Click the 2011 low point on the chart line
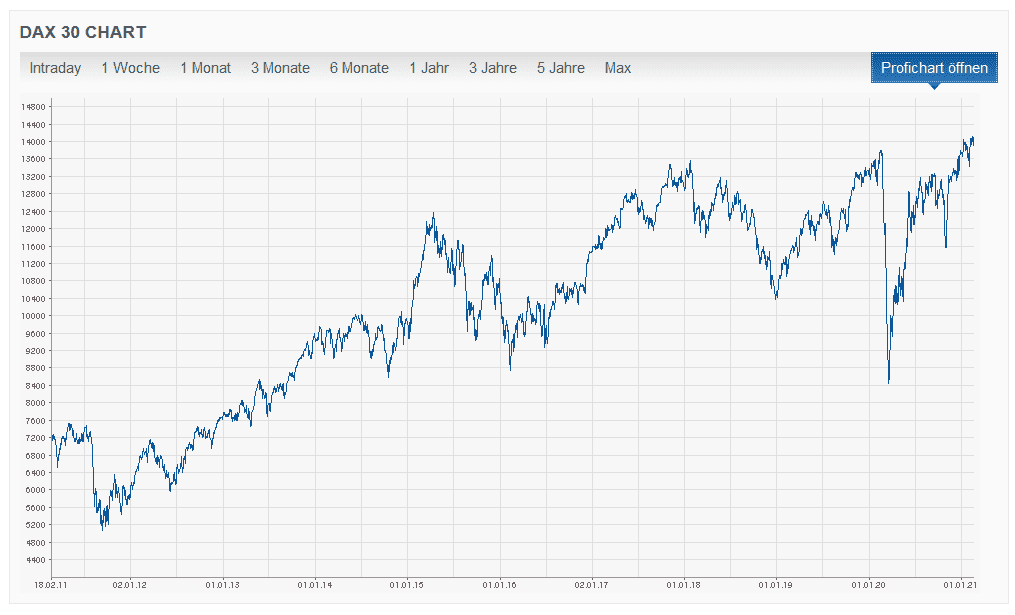The image size is (1015, 615). pyautogui.click(x=103, y=529)
